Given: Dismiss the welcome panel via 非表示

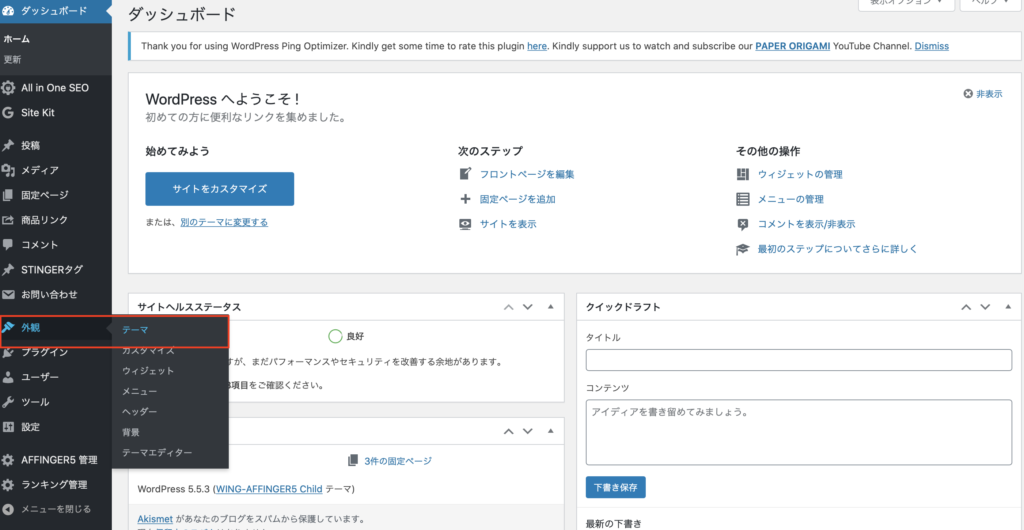Looking at the screenshot, I should pos(982,94).
